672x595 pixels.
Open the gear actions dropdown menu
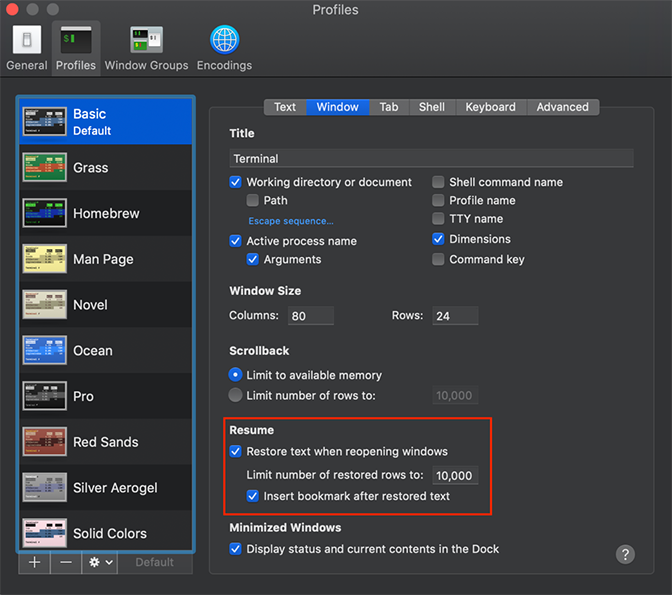point(101,562)
